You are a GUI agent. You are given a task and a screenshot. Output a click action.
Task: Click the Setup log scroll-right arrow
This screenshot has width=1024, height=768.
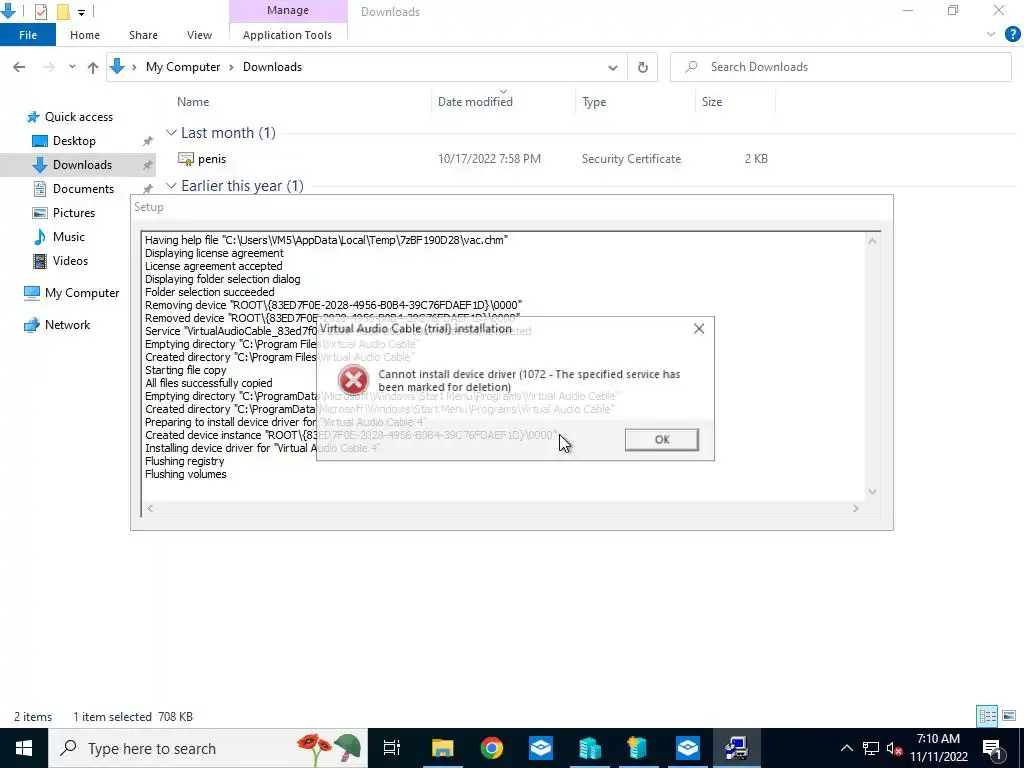pyautogui.click(x=856, y=508)
